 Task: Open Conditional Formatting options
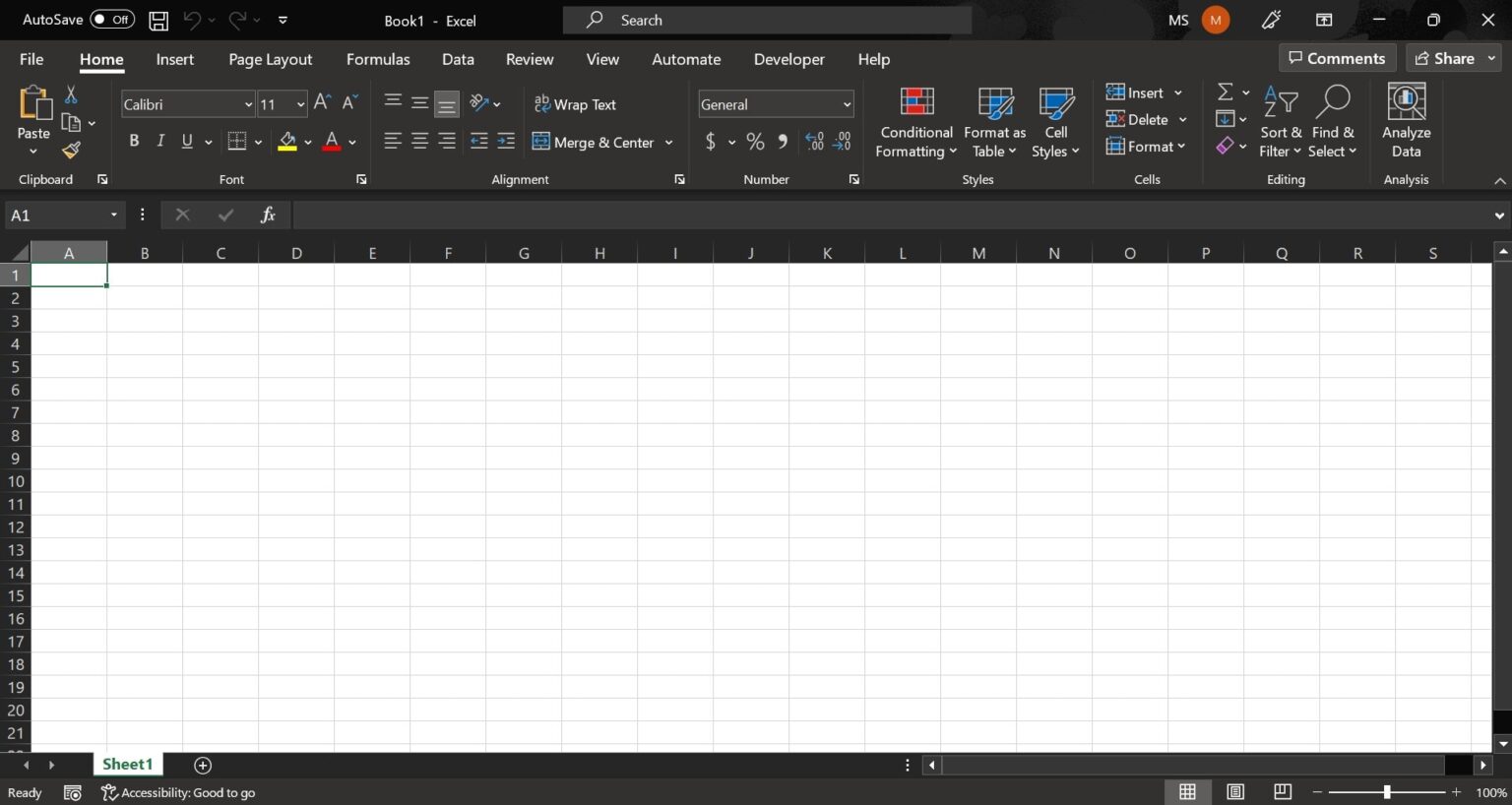914,122
